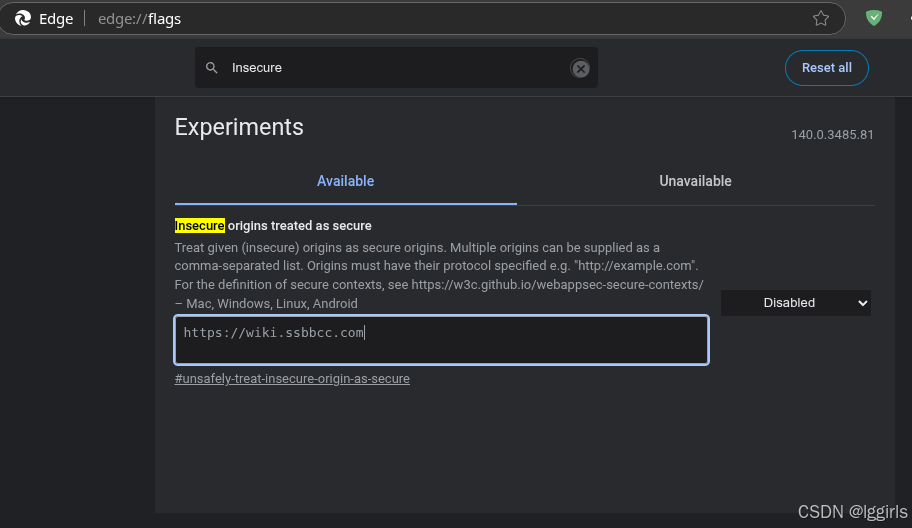Add this page to favorites star icon
The height and width of the screenshot is (528, 912).
(821, 19)
